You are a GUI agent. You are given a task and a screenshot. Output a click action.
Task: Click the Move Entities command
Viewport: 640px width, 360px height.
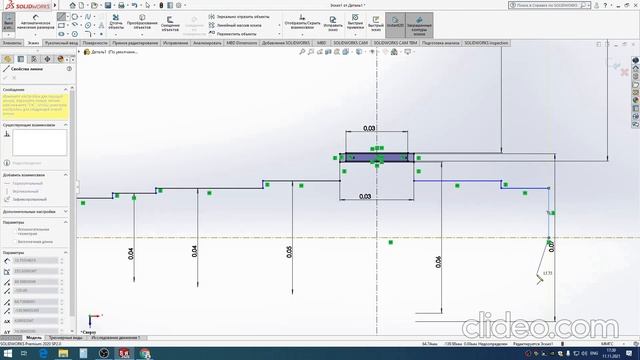point(233,34)
